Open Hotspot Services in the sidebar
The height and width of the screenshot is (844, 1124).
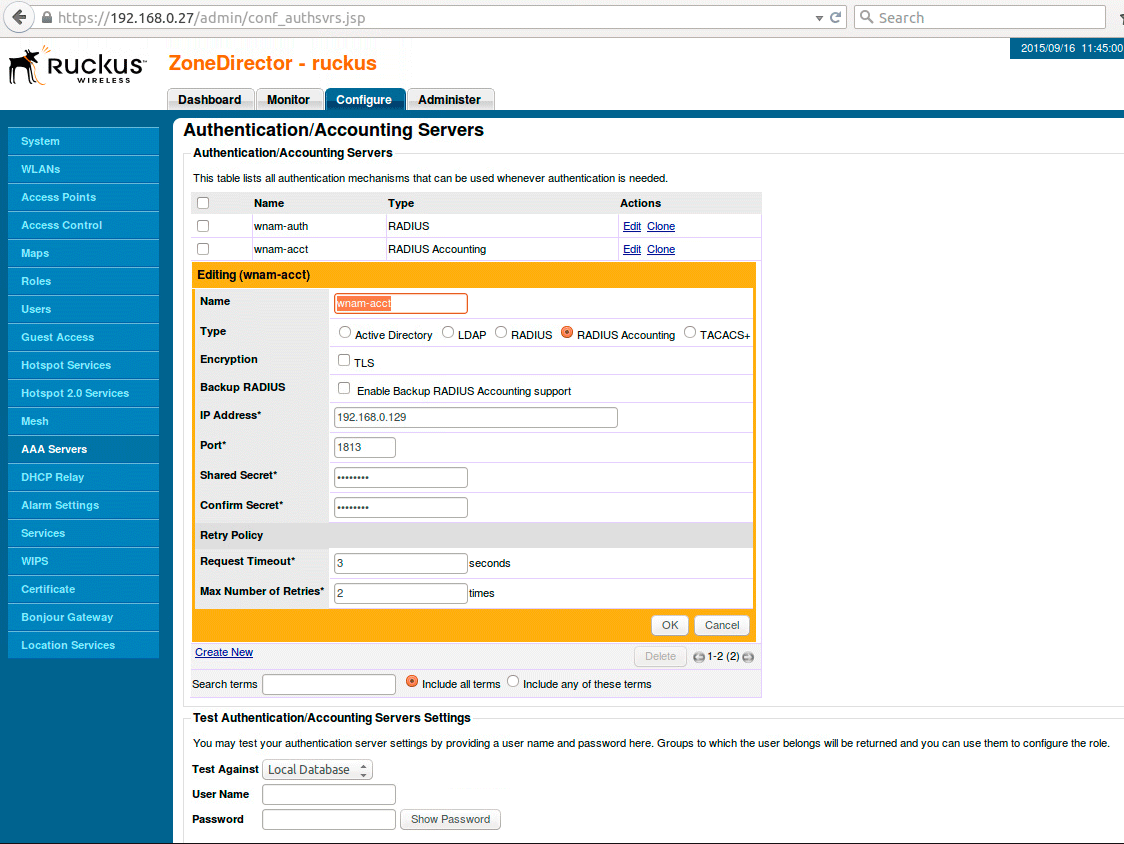(x=66, y=365)
